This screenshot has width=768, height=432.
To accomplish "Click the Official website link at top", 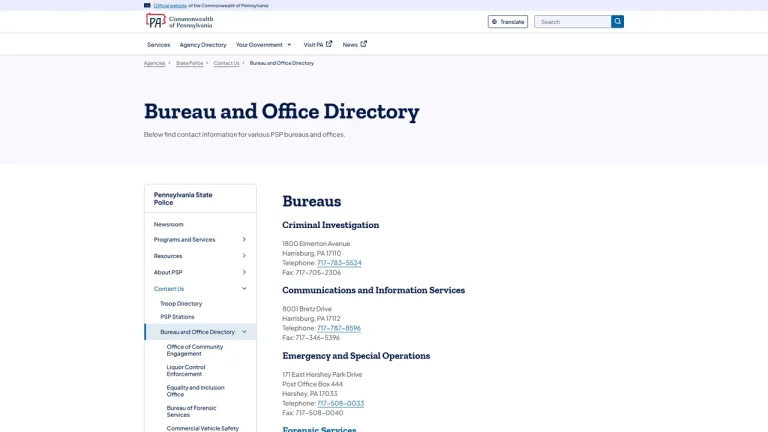I will point(170,6).
